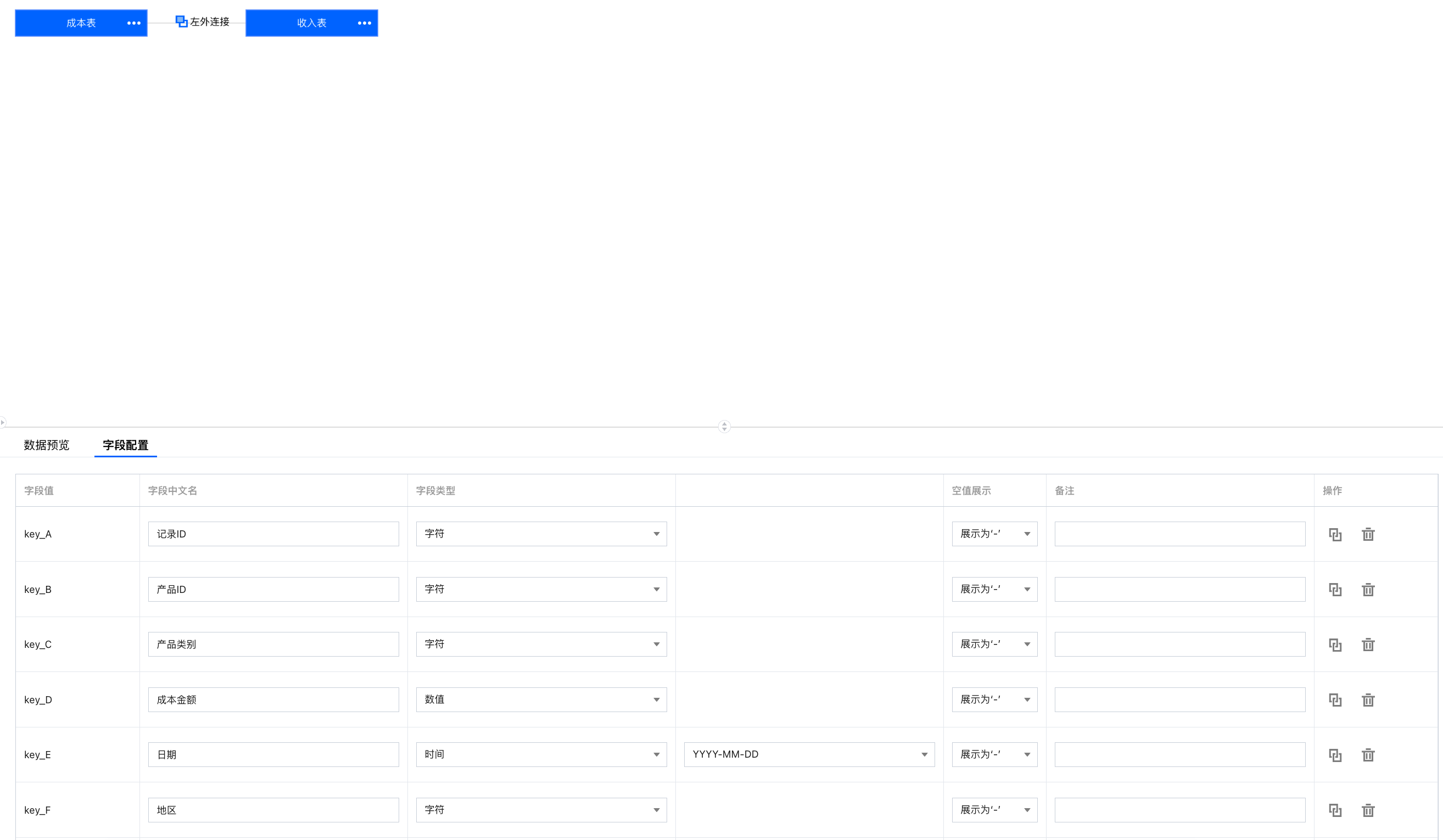Copy the key_C field row
The image size is (1443, 840).
point(1335,645)
